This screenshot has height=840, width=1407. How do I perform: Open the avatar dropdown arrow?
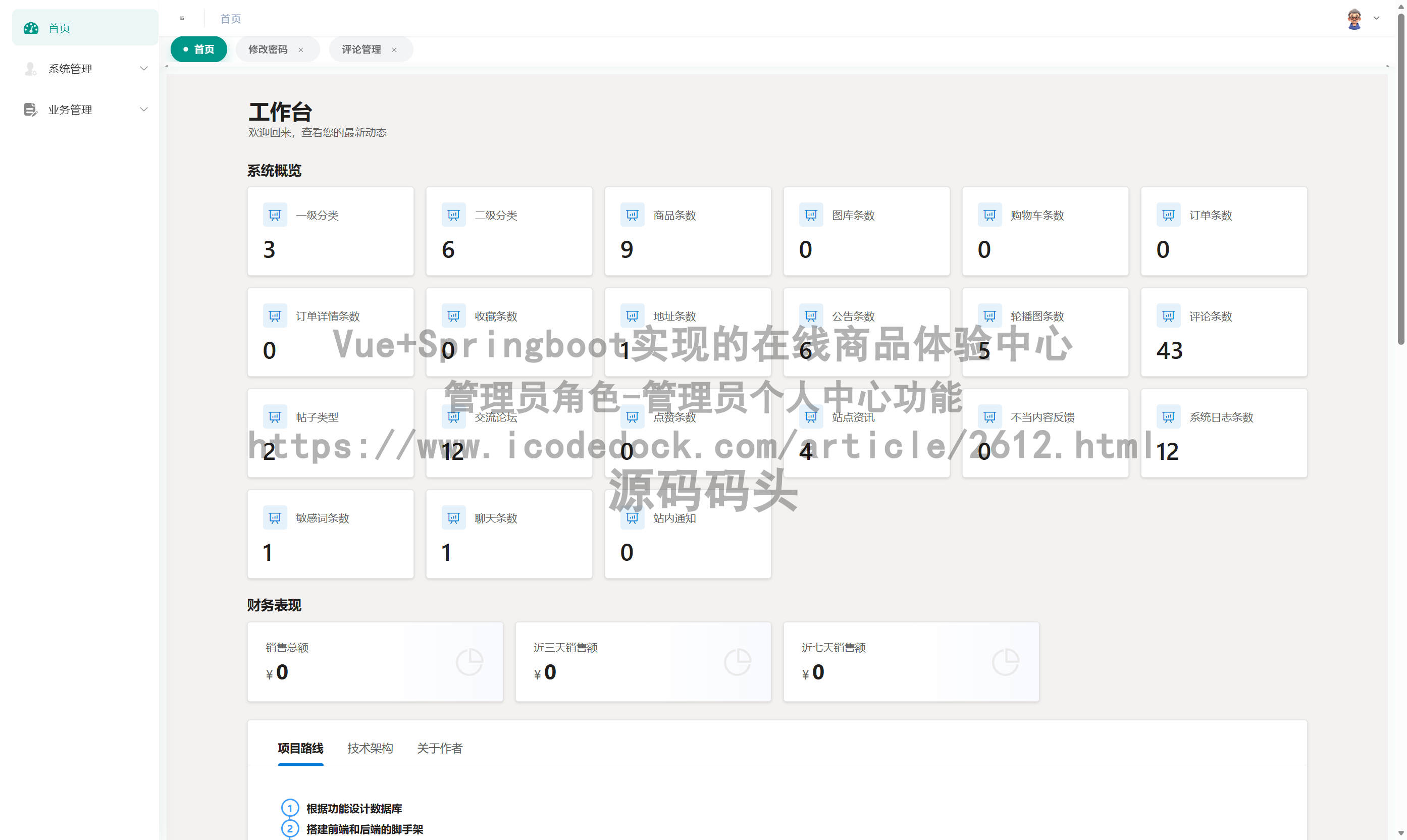(1376, 18)
